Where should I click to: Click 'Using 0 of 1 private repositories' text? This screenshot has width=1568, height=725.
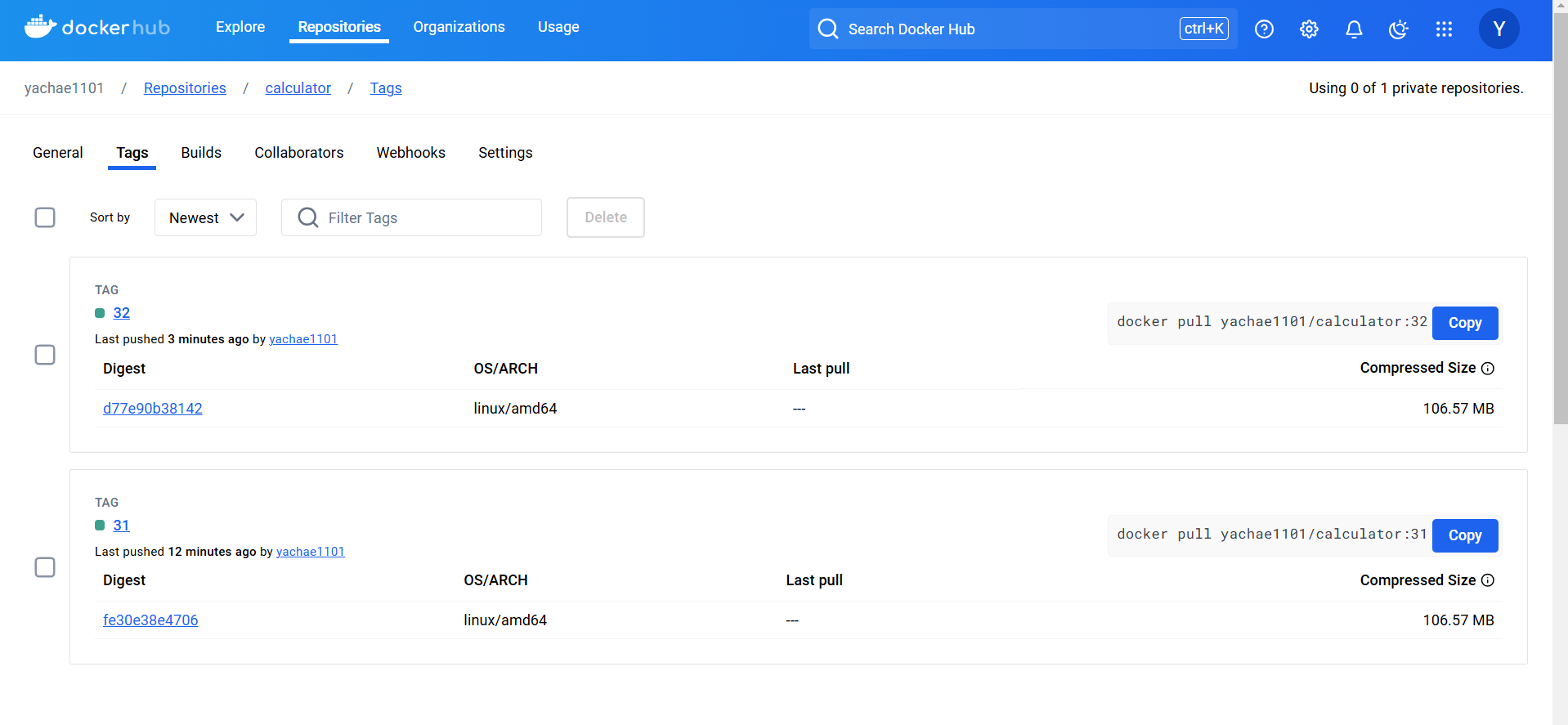1416,88
